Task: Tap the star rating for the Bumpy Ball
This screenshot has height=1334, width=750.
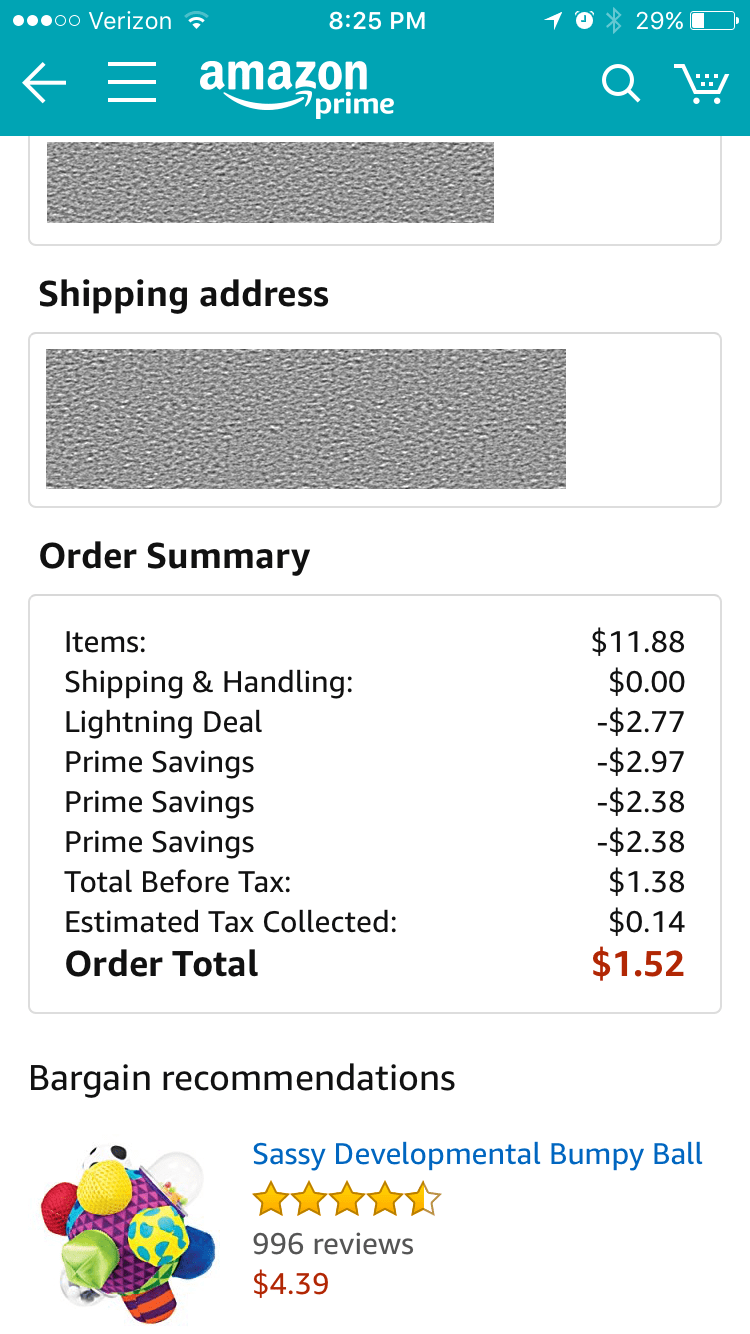Action: [x=345, y=1196]
